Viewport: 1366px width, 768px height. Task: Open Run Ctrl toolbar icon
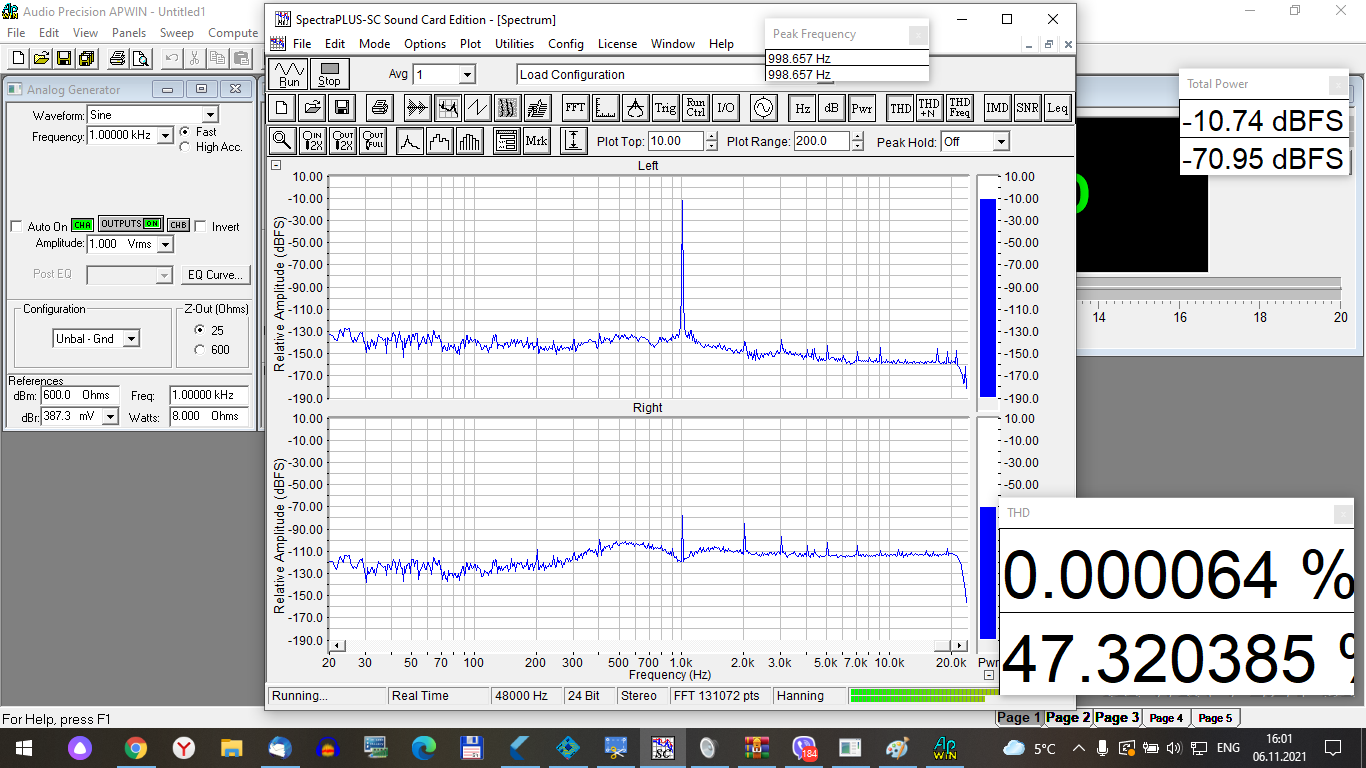tap(695, 107)
